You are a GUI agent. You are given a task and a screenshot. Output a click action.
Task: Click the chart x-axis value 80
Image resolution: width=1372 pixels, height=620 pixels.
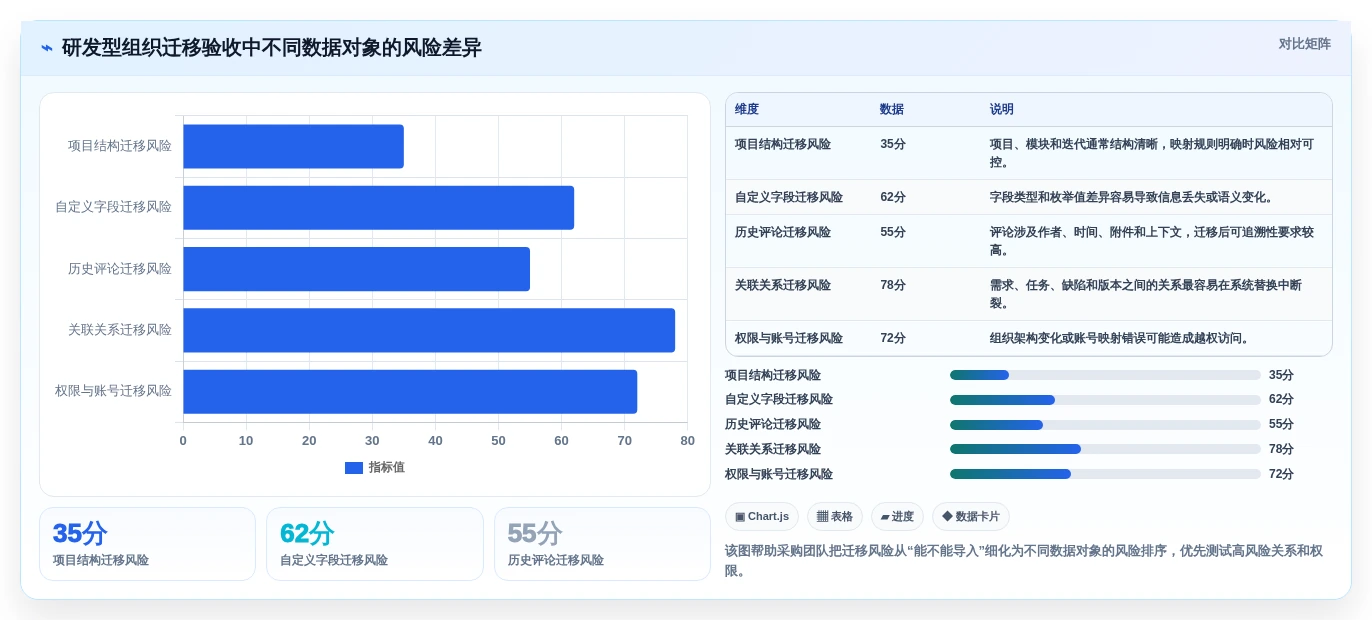click(x=687, y=441)
